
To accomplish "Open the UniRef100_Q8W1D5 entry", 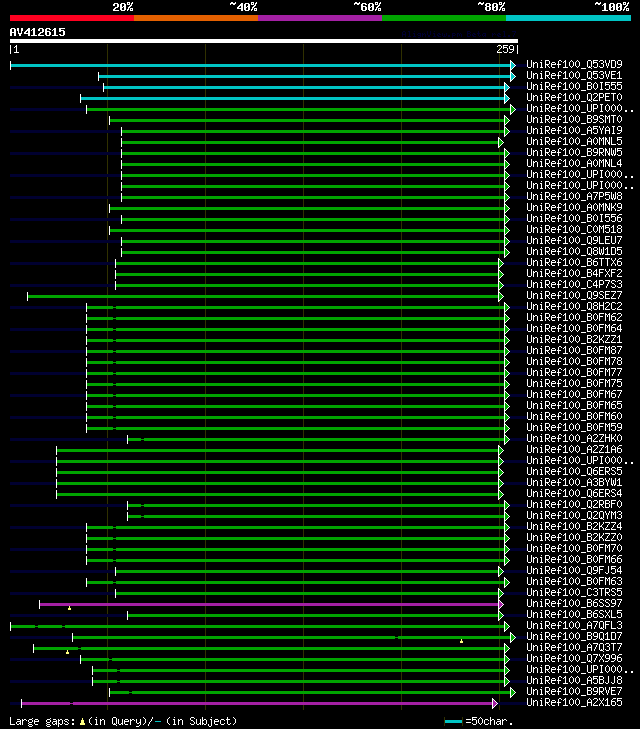I will [574, 252].
